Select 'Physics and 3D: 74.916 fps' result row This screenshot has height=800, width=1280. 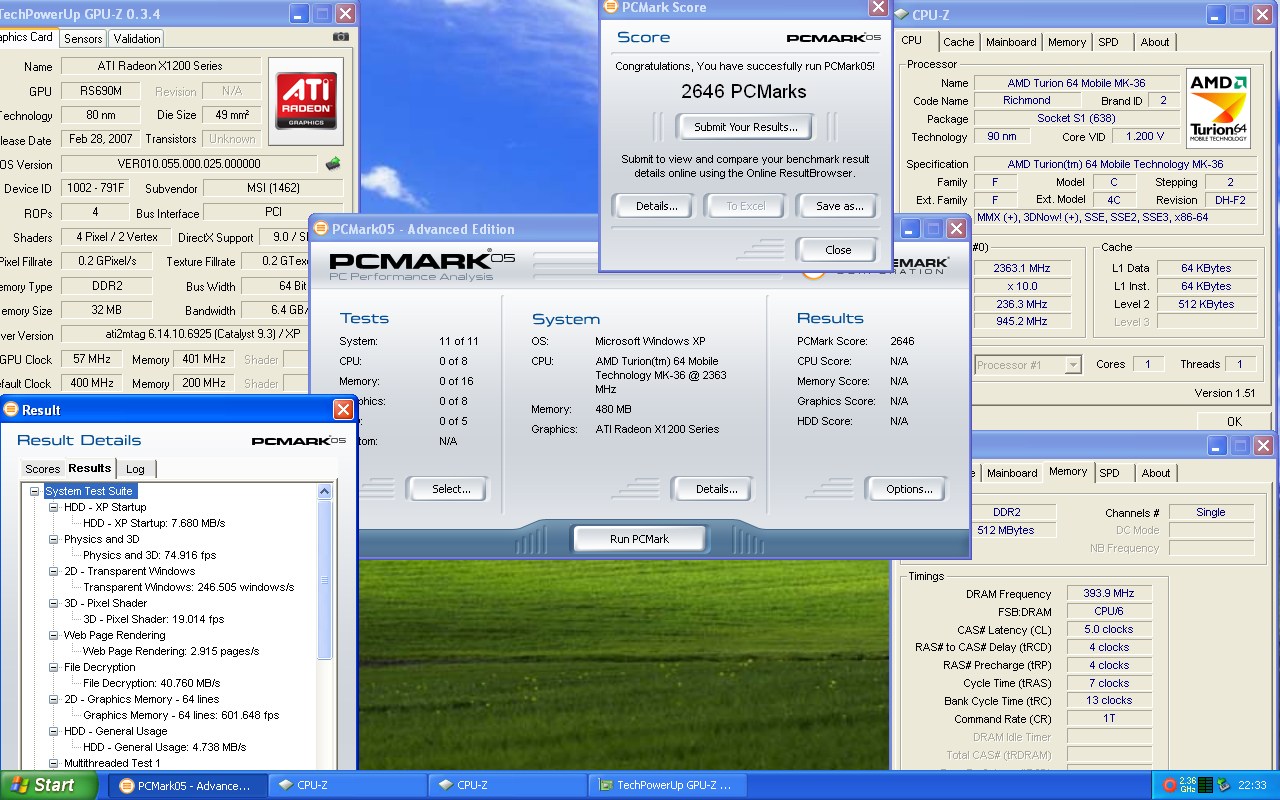pos(149,555)
